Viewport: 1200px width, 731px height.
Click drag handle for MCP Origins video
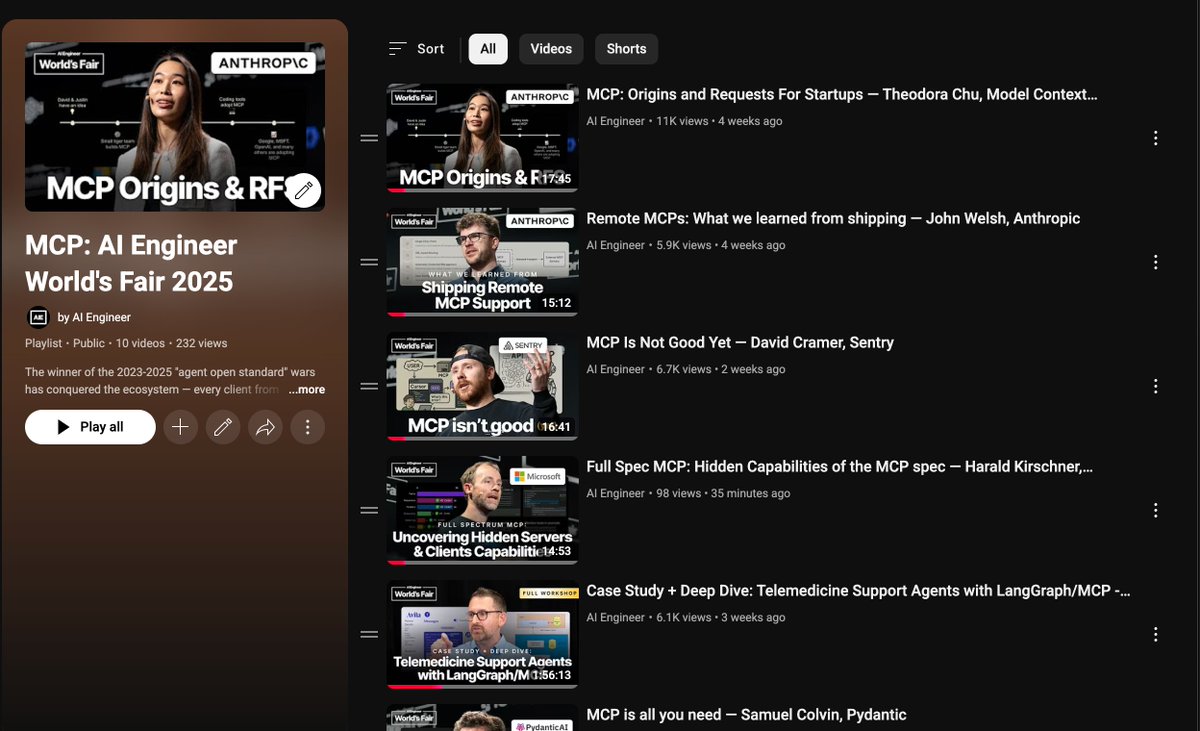click(x=369, y=138)
